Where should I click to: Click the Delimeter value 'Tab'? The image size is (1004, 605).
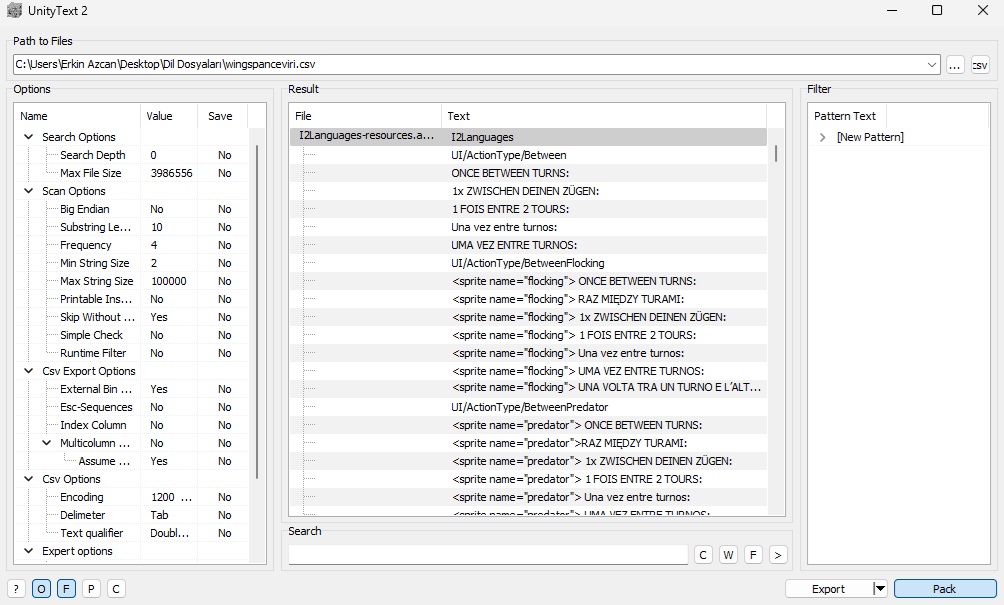coord(159,515)
